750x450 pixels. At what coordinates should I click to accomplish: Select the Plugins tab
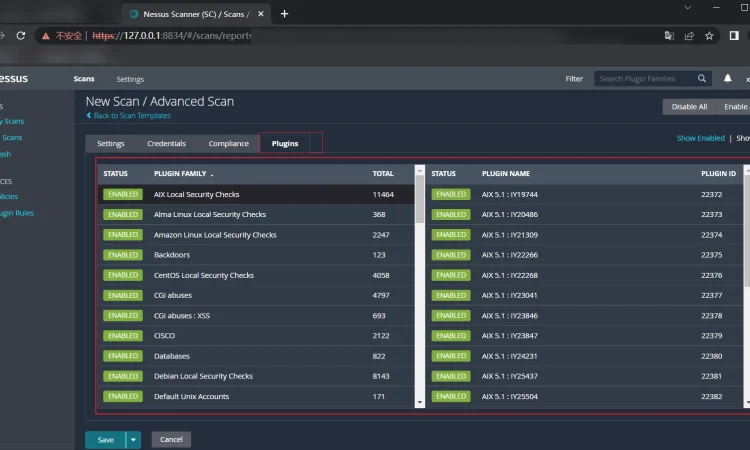pos(285,143)
